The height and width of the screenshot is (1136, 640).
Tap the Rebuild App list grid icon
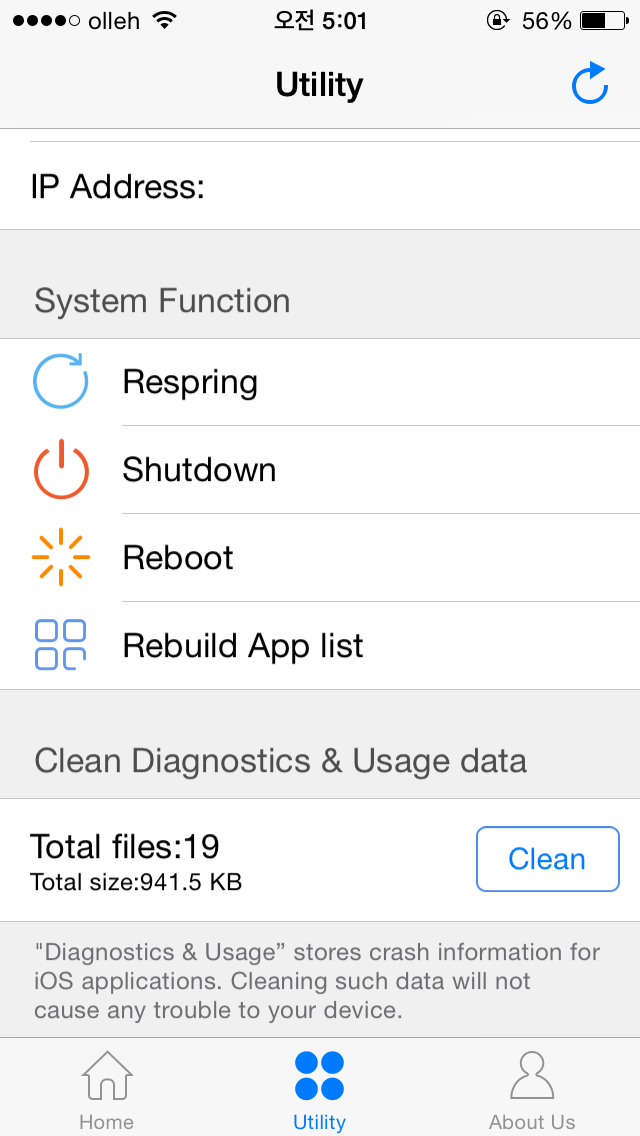coord(61,645)
